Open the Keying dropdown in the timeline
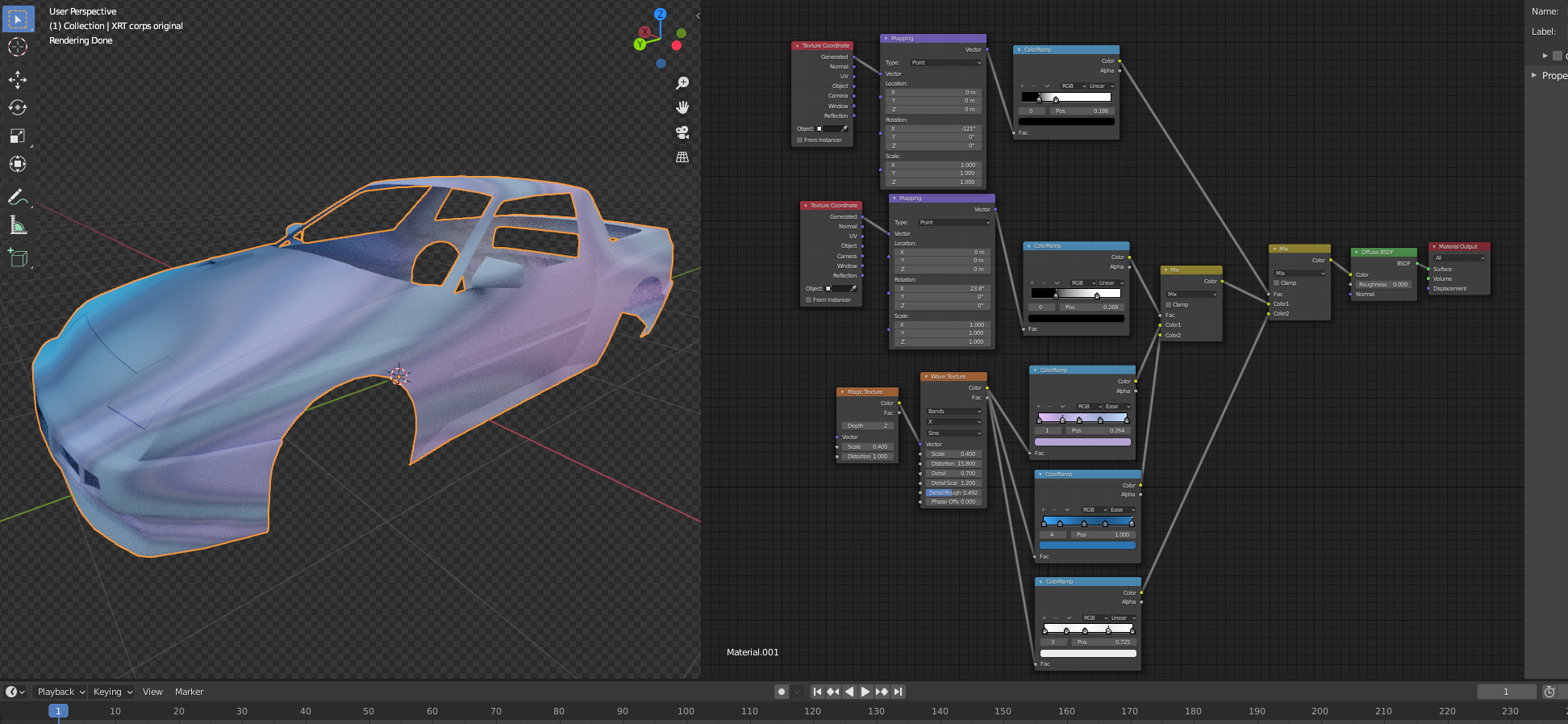Image resolution: width=1568 pixels, height=724 pixels. (x=112, y=692)
